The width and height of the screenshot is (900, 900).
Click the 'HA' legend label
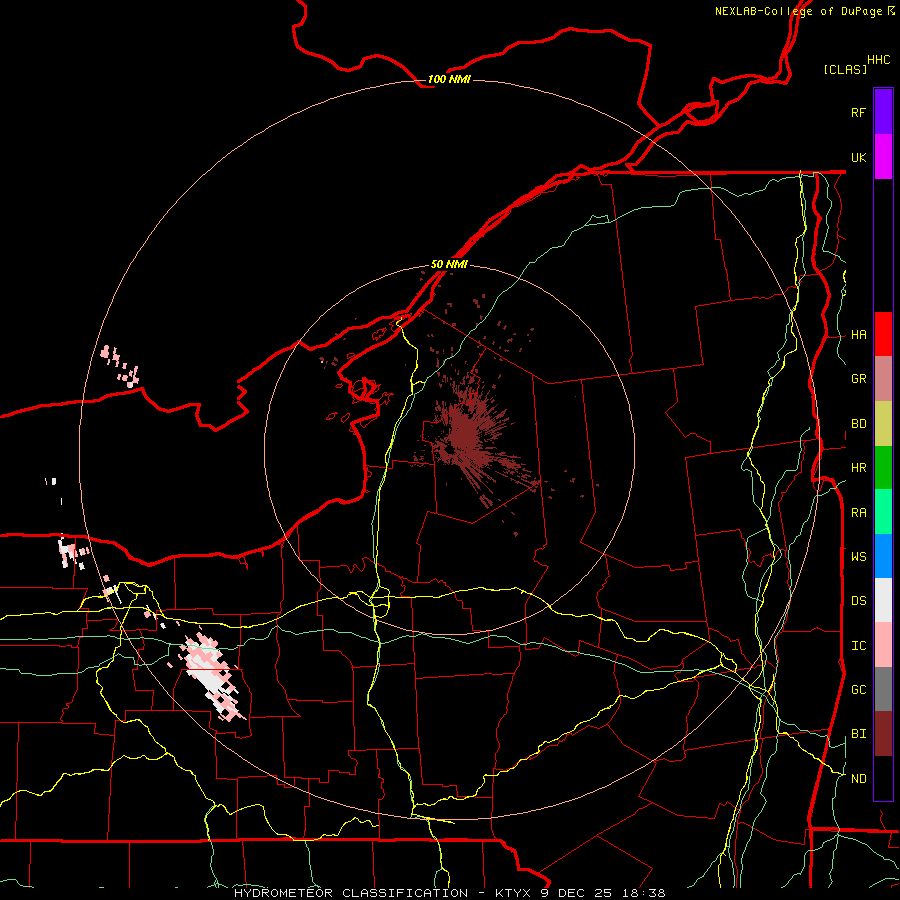(x=859, y=335)
